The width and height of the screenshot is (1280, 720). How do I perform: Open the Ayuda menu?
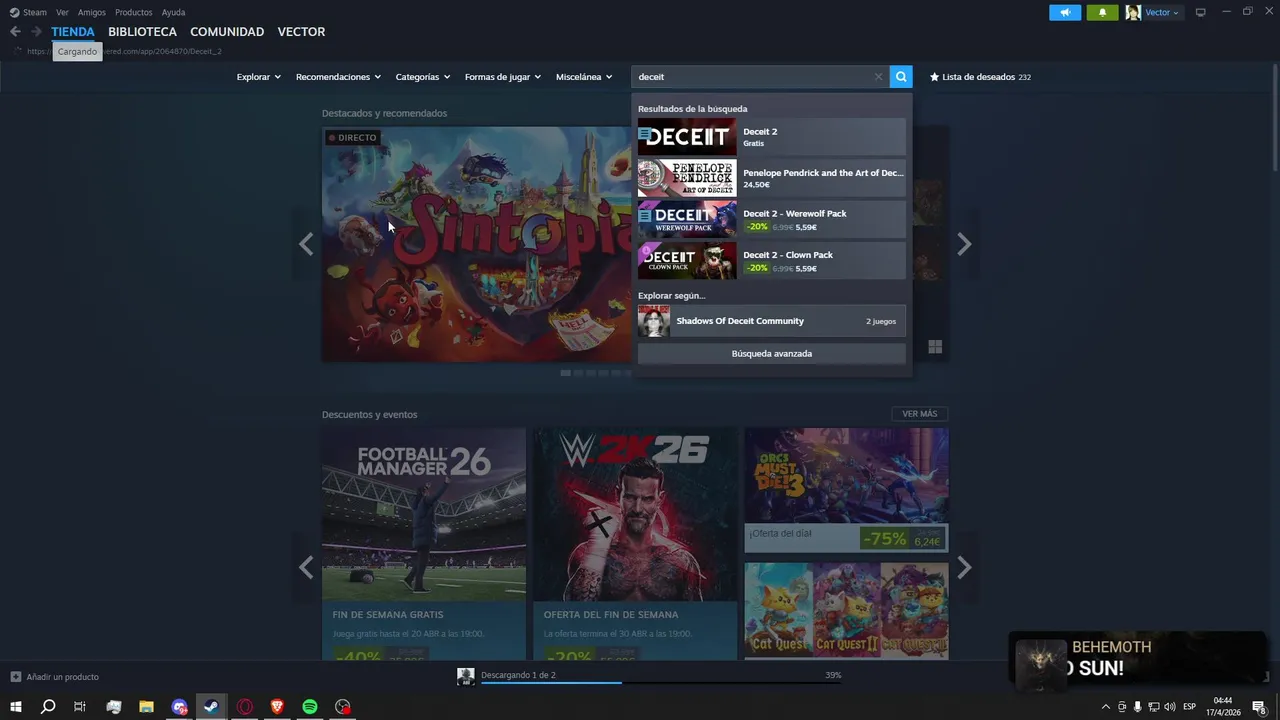[173, 12]
